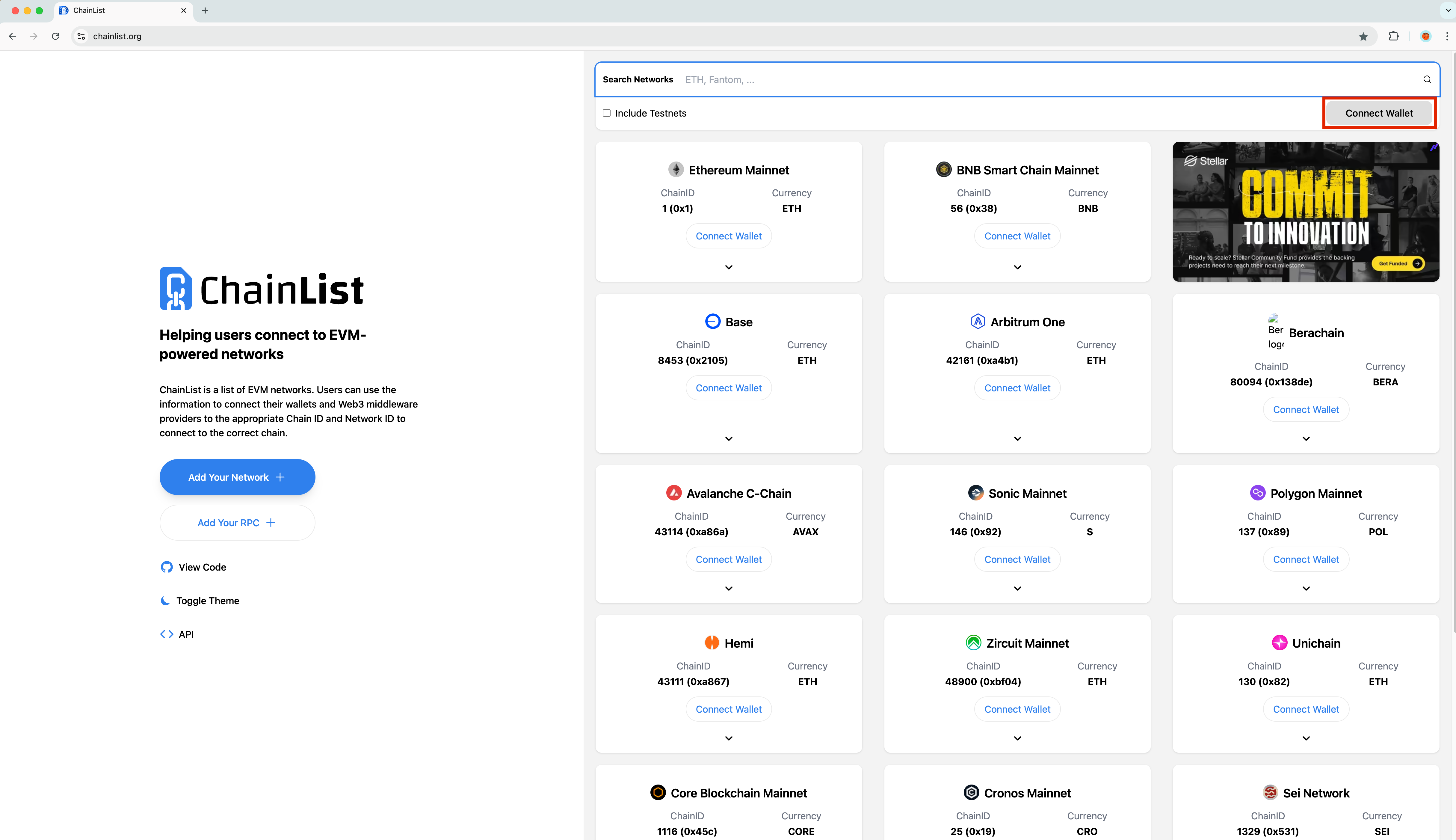Connect wallet for BNB Smart Chain
This screenshot has height=840, width=1456.
point(1018,236)
